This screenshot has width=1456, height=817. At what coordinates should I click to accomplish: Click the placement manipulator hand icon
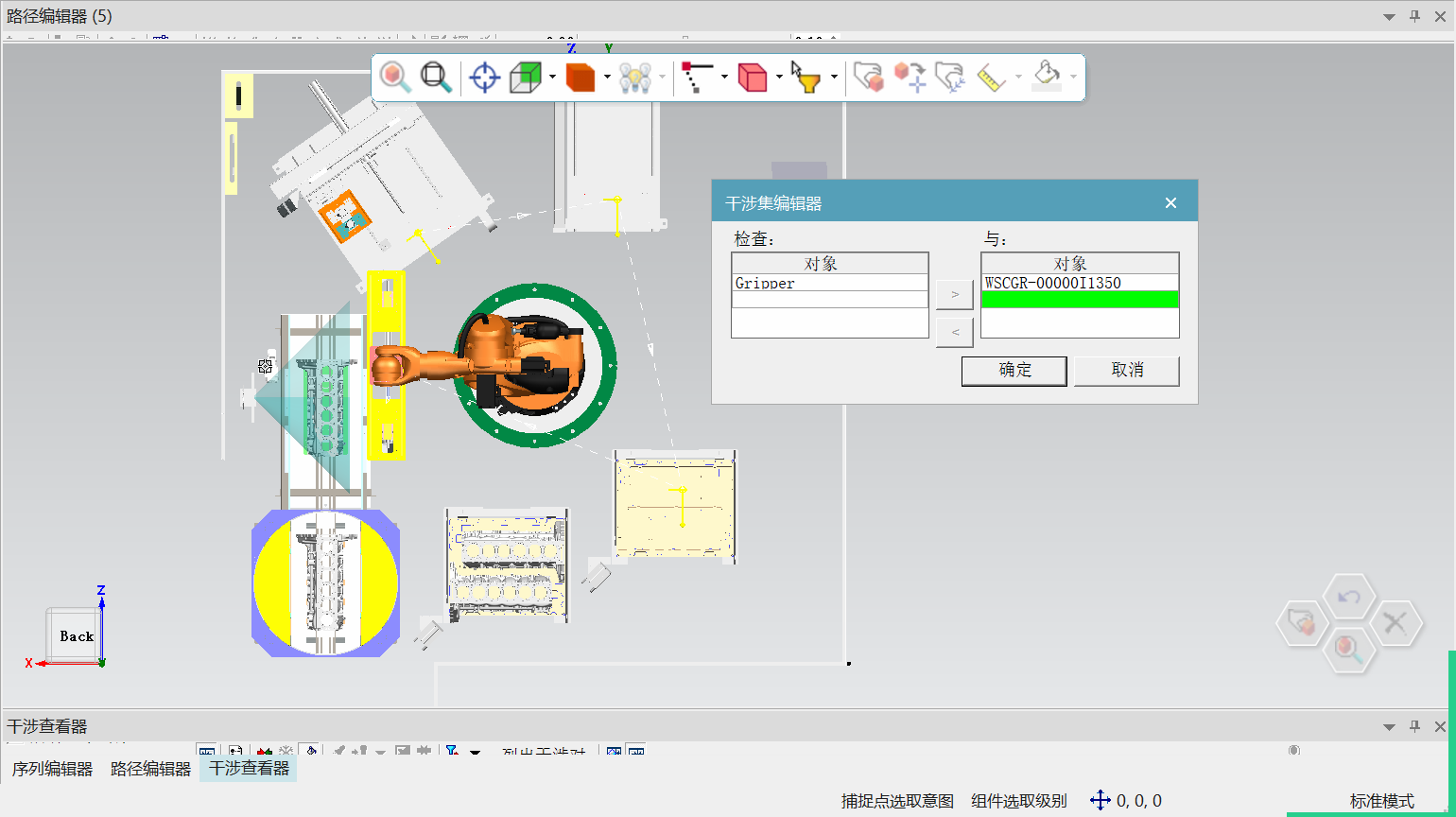tap(868, 77)
